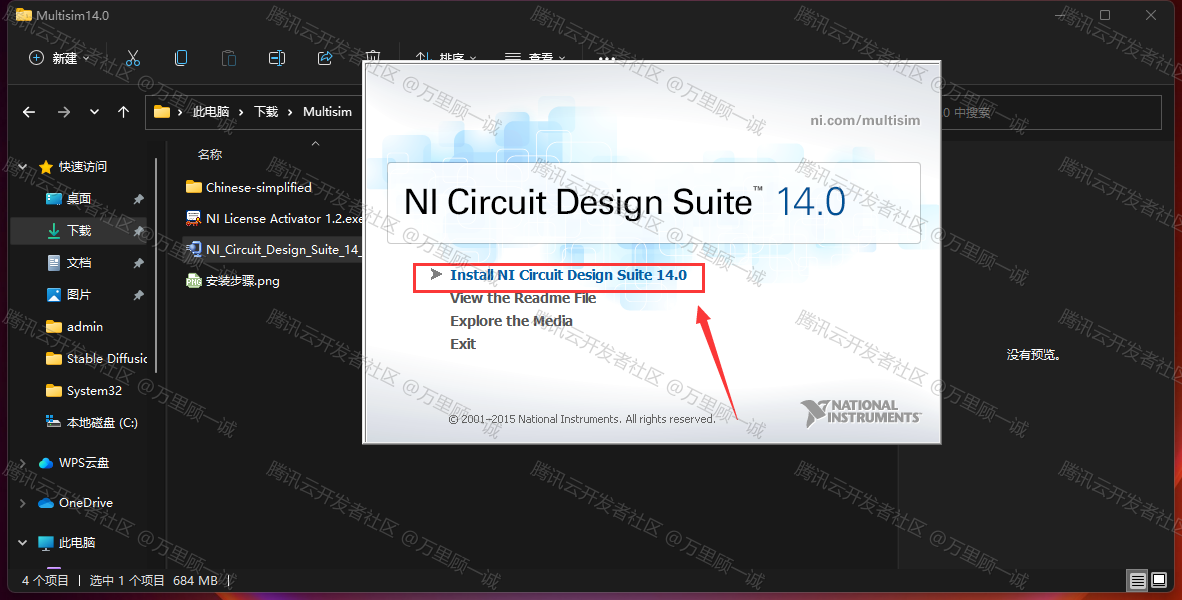
Task: Expand the OneDrive tree node
Action: point(23,503)
